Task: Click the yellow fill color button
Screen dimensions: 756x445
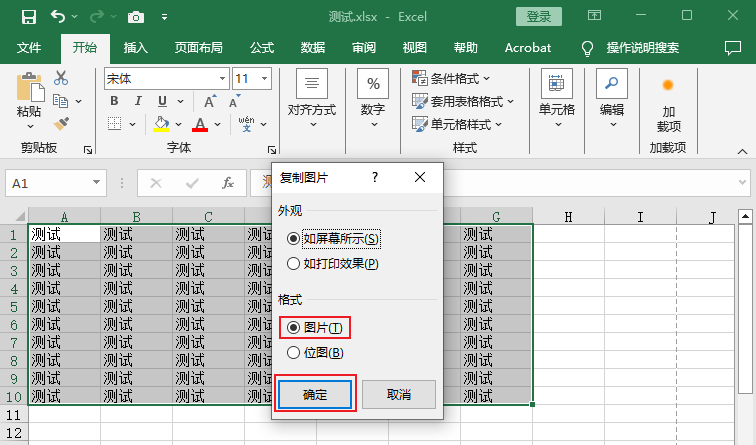Action: [x=161, y=124]
